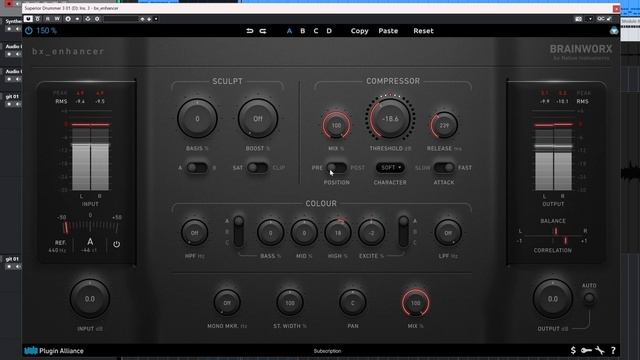Open the Native Instruments icon at top right
This screenshot has width=640, height=360.
coord(614,31)
